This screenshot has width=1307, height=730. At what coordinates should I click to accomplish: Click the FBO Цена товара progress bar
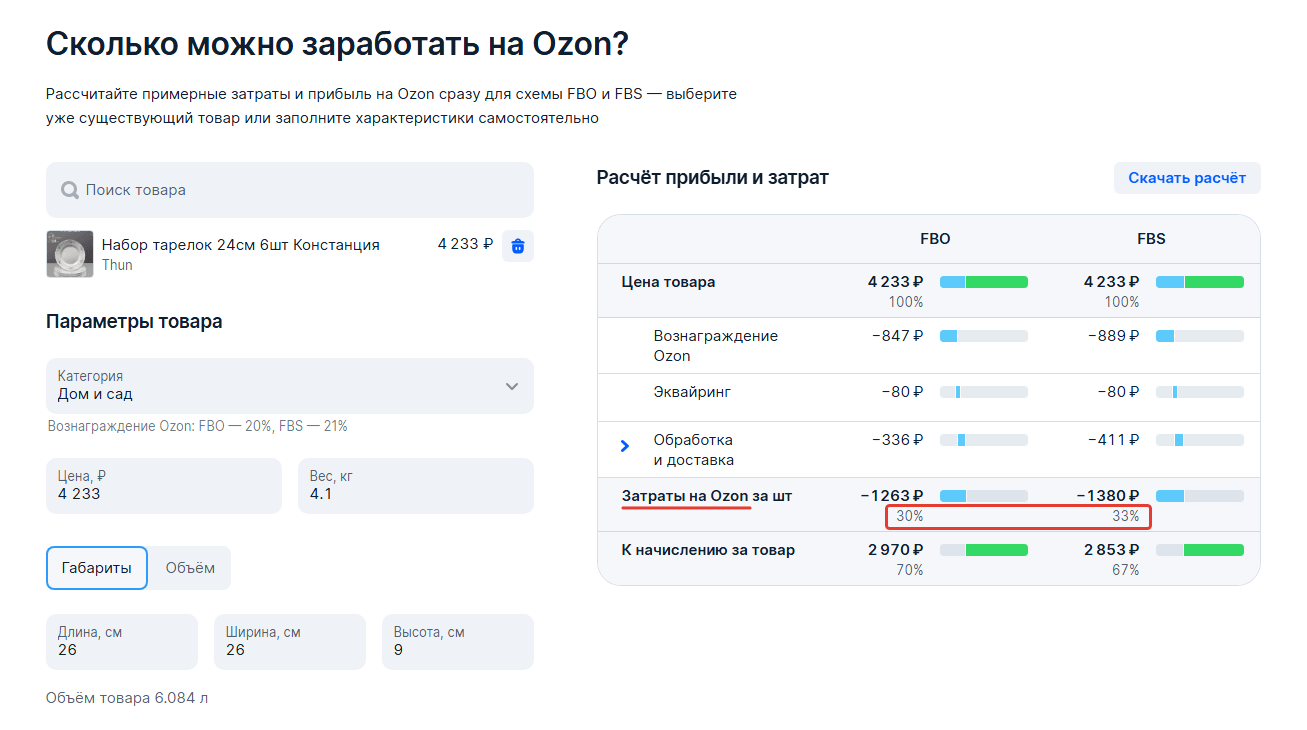983,282
